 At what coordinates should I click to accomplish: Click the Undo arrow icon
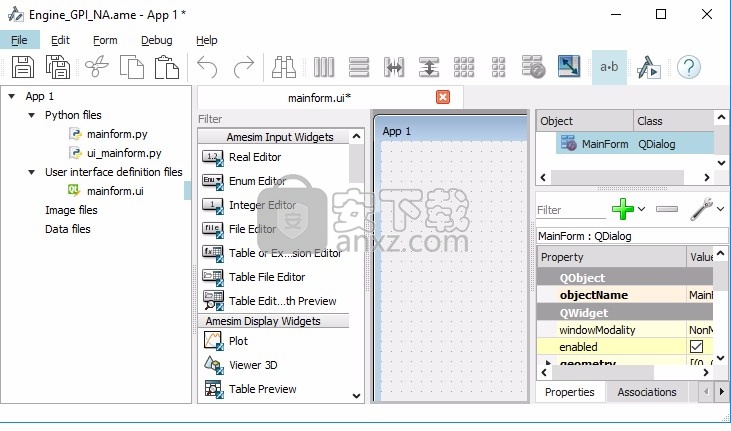coord(207,67)
